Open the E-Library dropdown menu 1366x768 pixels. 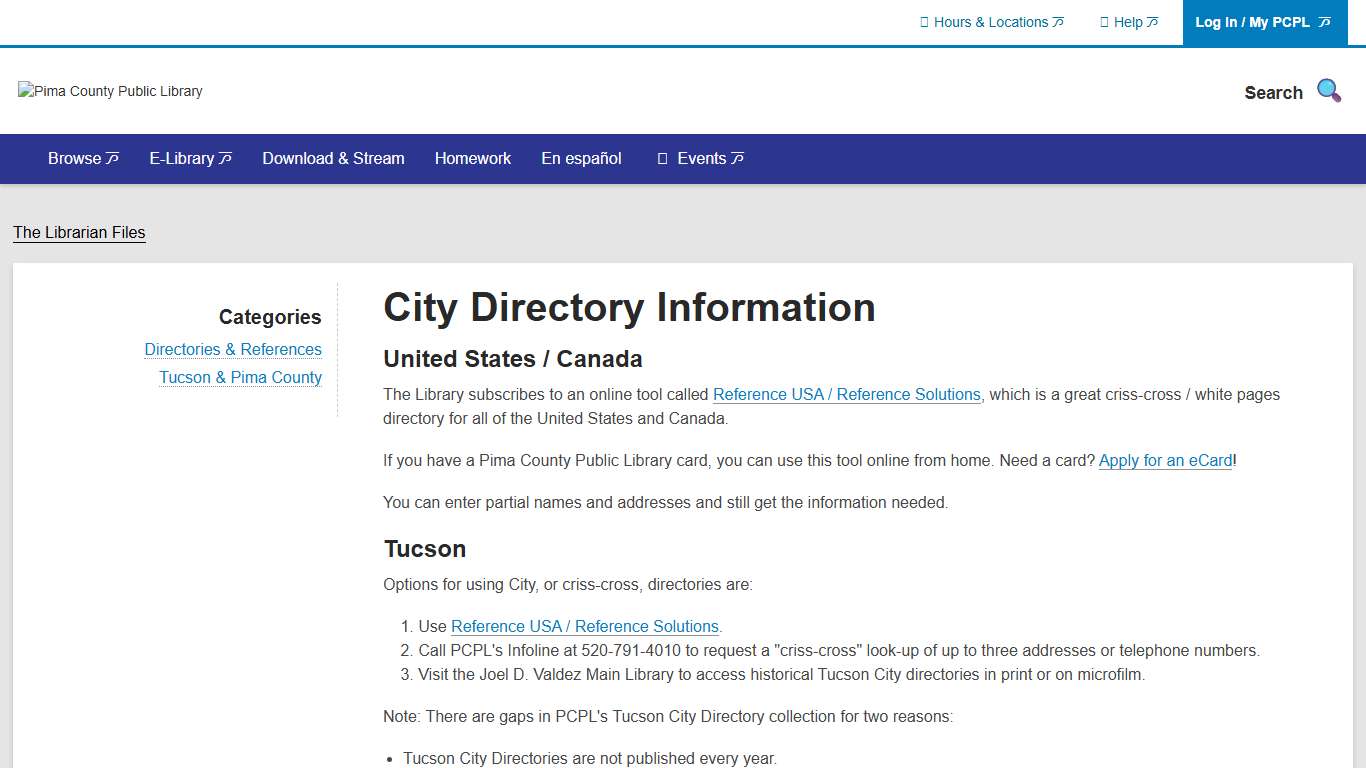(x=183, y=158)
